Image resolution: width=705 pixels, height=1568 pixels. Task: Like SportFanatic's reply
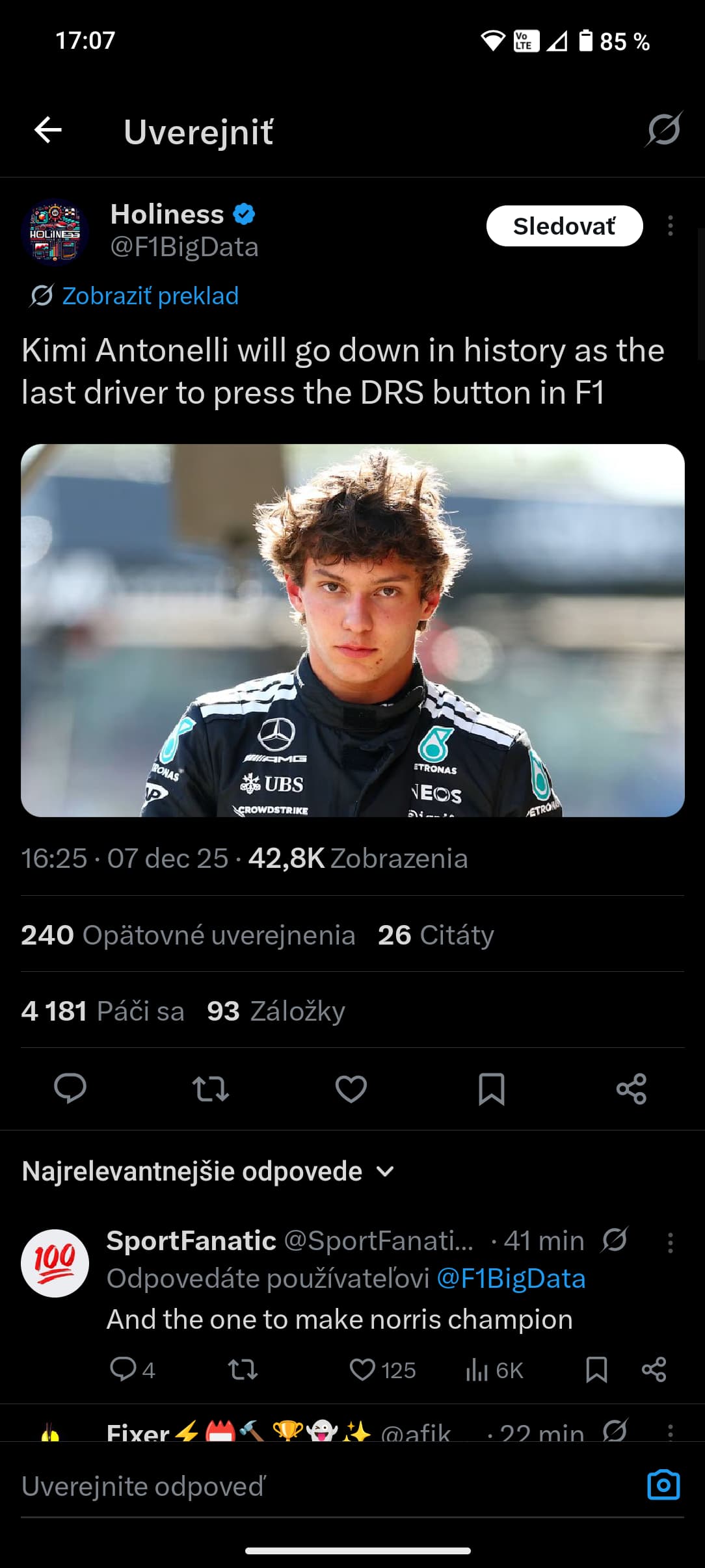[363, 1370]
